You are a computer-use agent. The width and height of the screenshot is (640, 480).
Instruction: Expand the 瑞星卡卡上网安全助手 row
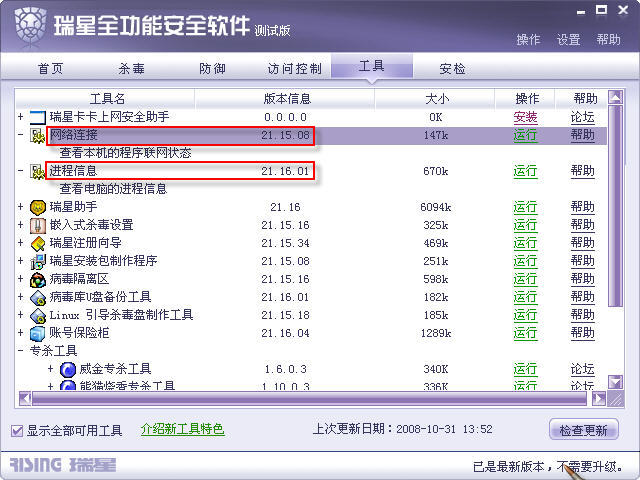point(20,117)
